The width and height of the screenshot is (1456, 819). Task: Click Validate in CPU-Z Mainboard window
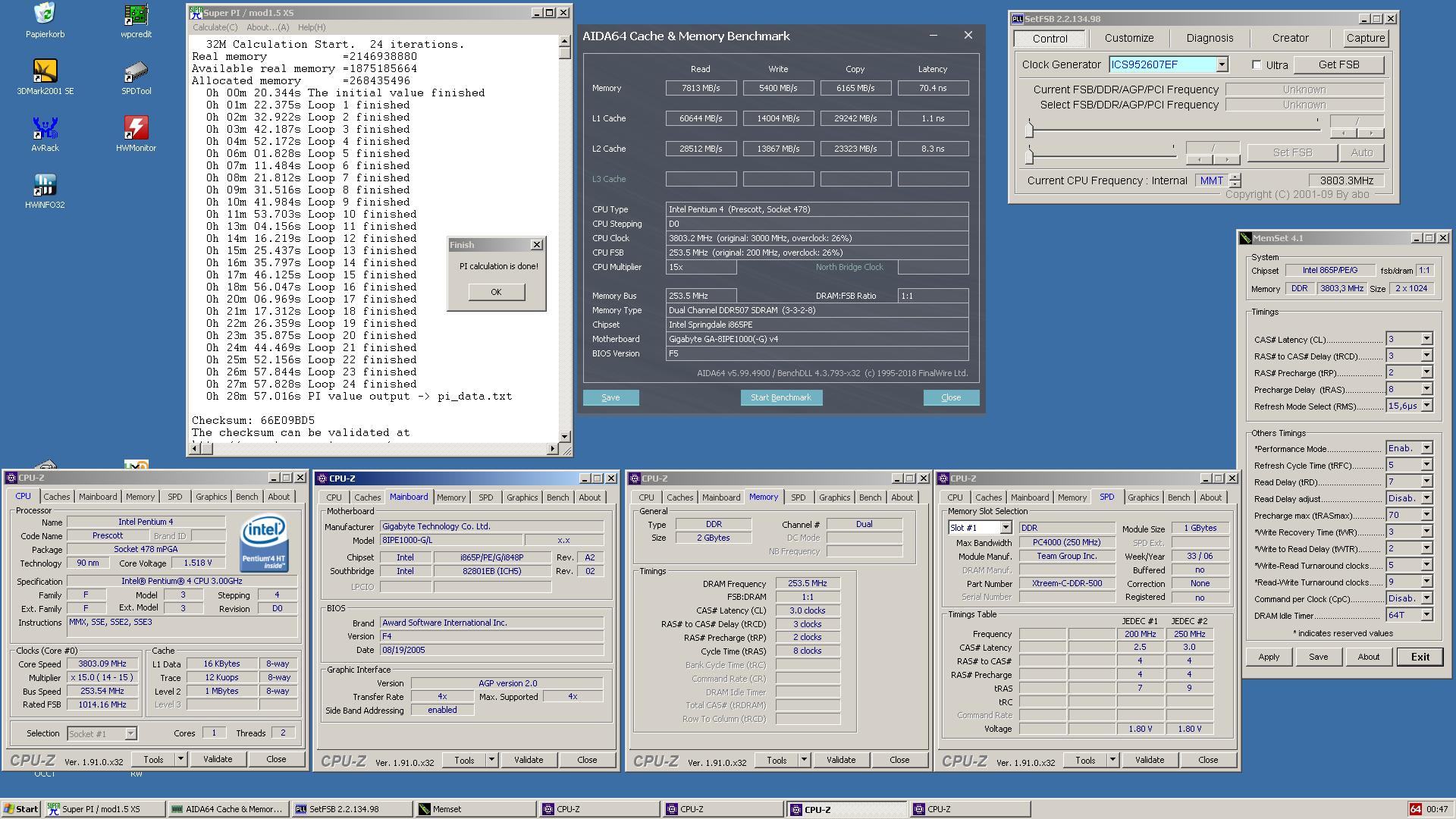coord(528,760)
